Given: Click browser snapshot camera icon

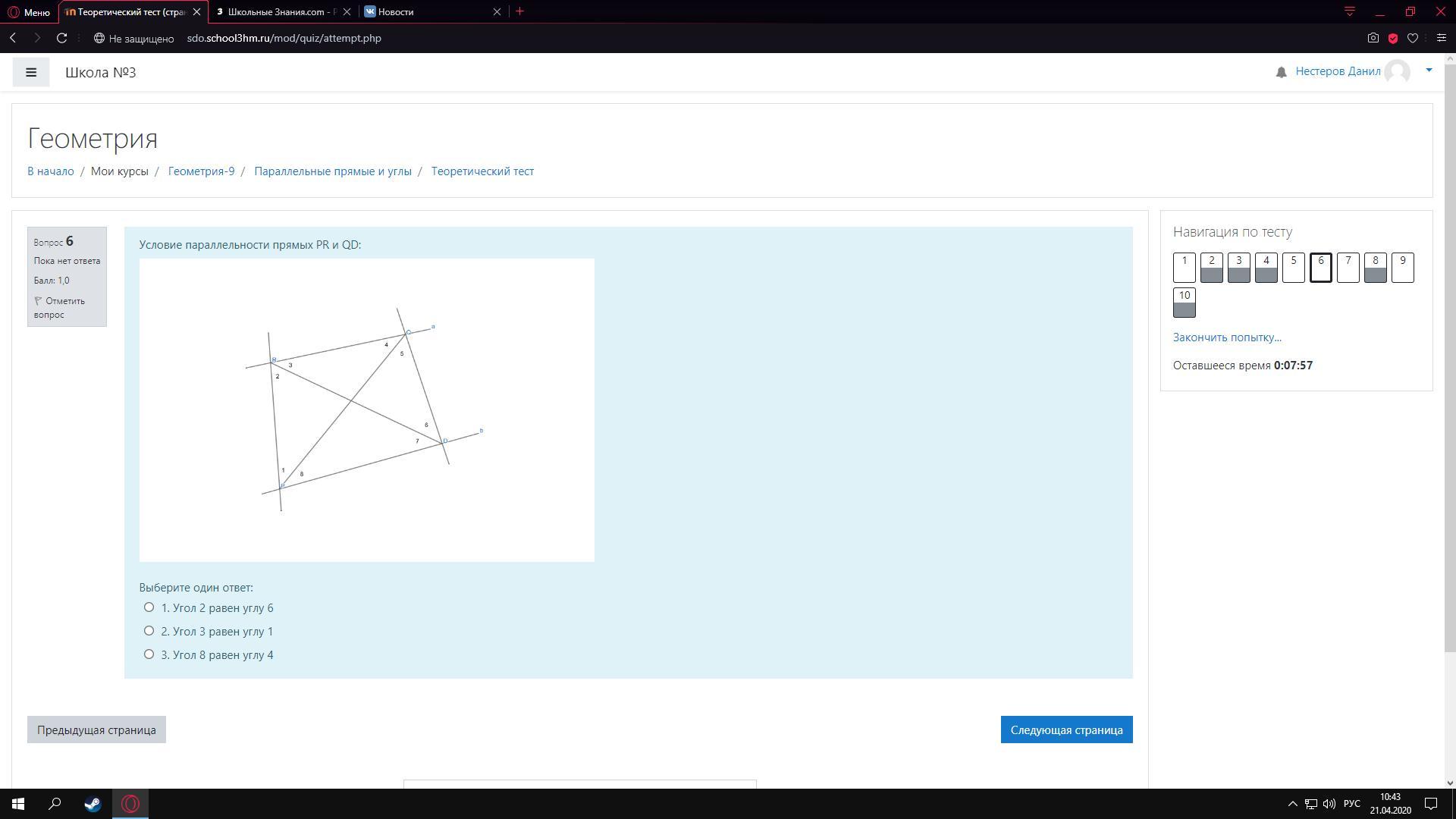Looking at the screenshot, I should point(1373,38).
